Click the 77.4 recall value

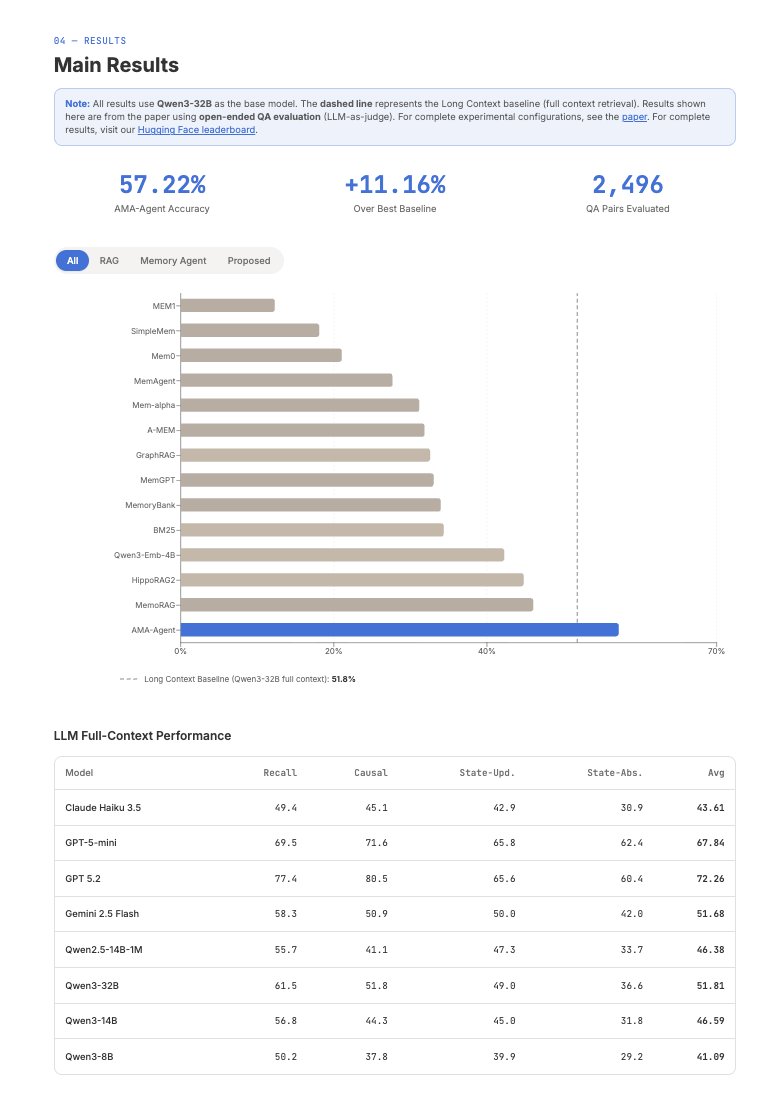(286, 878)
